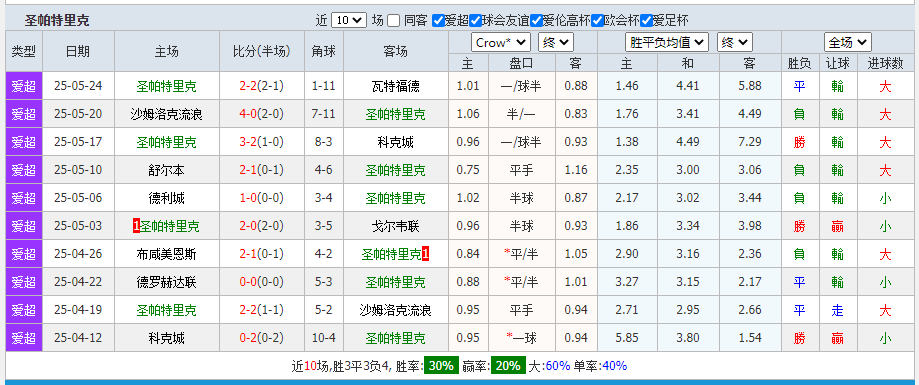Open 戈尔韦联 away team link

[x=396, y=226]
